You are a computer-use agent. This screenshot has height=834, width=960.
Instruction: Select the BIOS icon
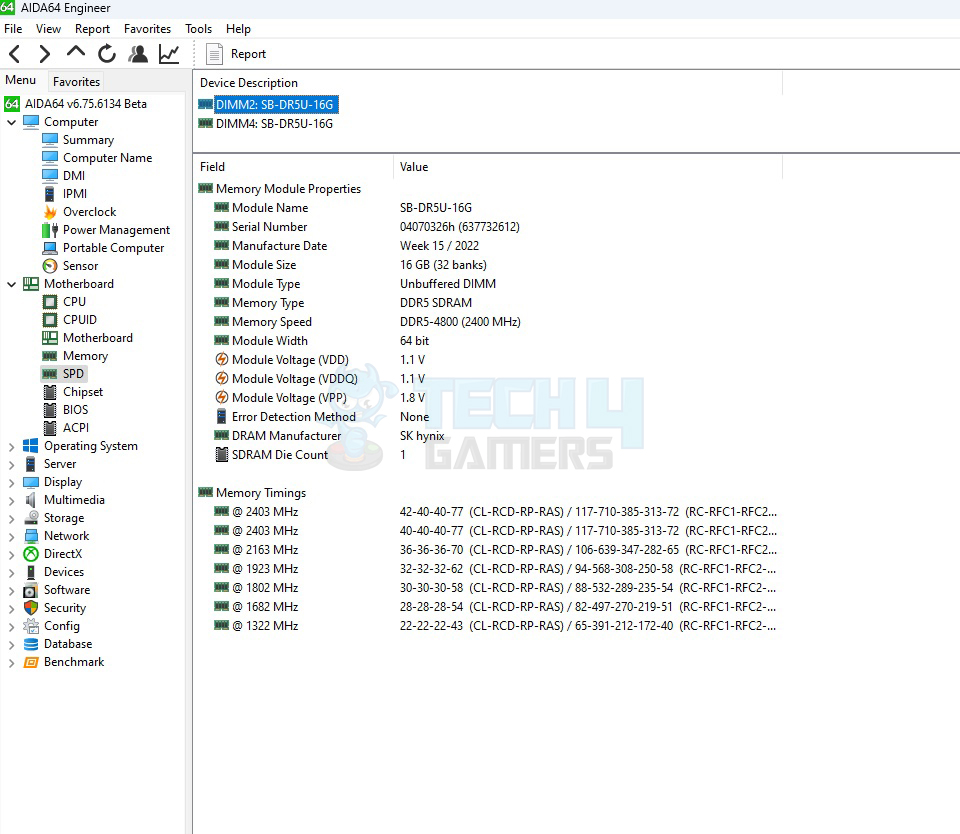(50, 410)
